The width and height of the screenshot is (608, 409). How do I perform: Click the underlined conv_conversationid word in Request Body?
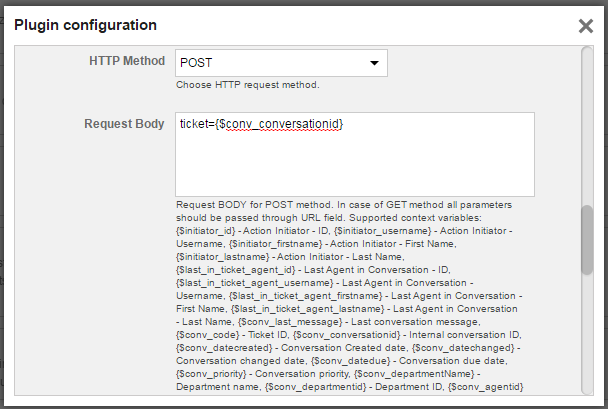click(282, 124)
